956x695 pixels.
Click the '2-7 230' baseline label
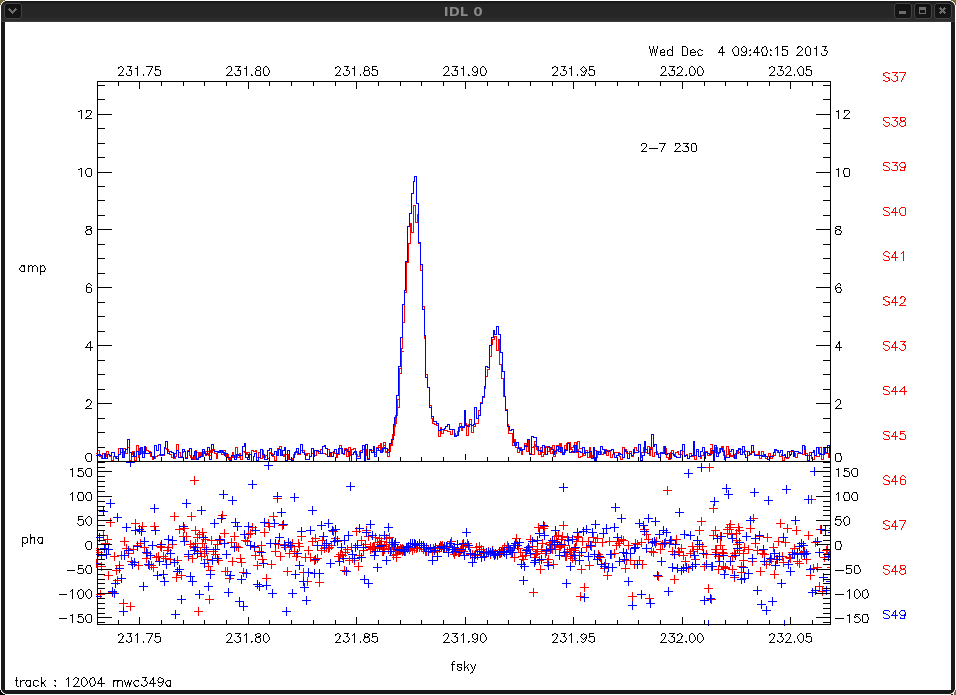coord(668,148)
